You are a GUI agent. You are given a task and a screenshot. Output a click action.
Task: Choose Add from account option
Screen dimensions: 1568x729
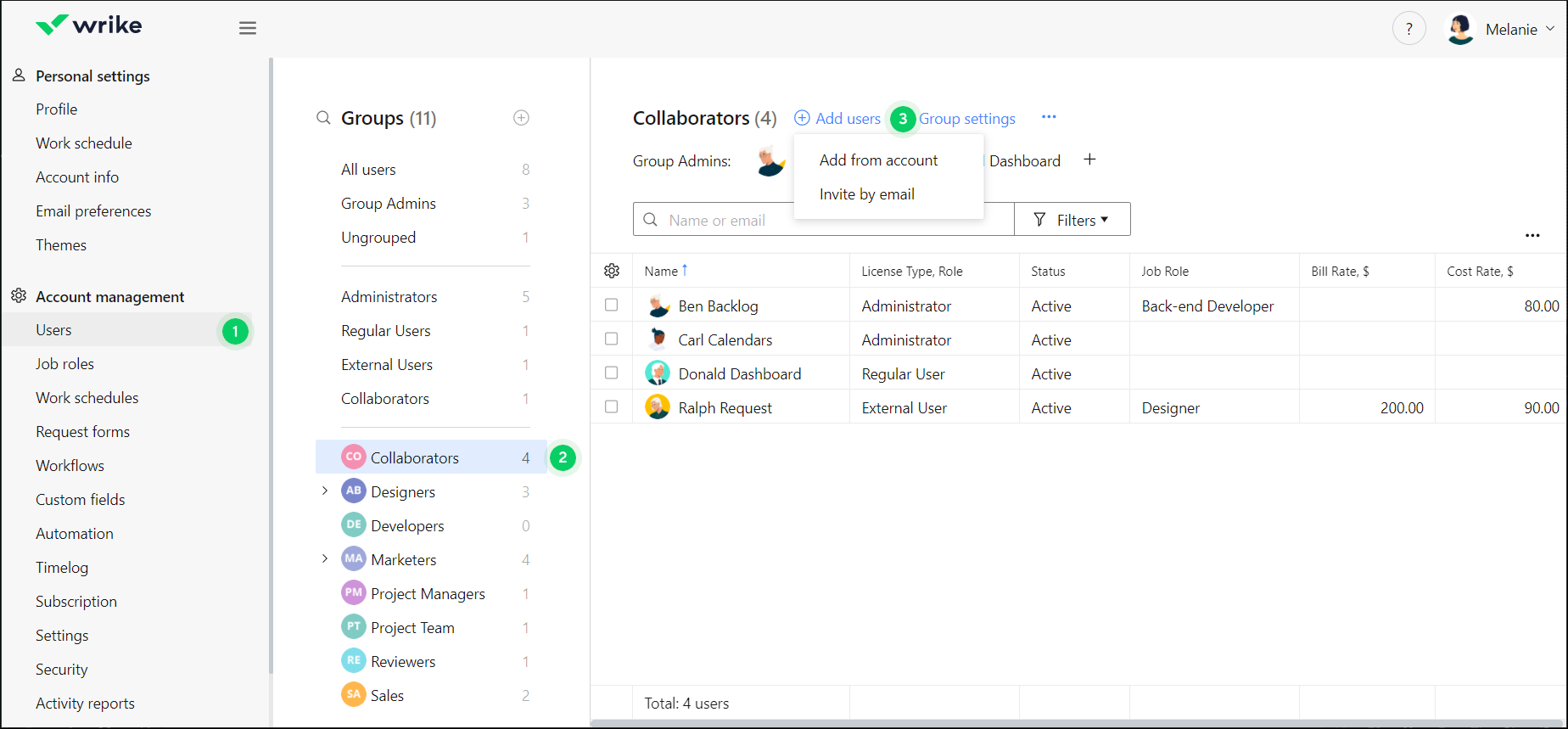click(878, 160)
